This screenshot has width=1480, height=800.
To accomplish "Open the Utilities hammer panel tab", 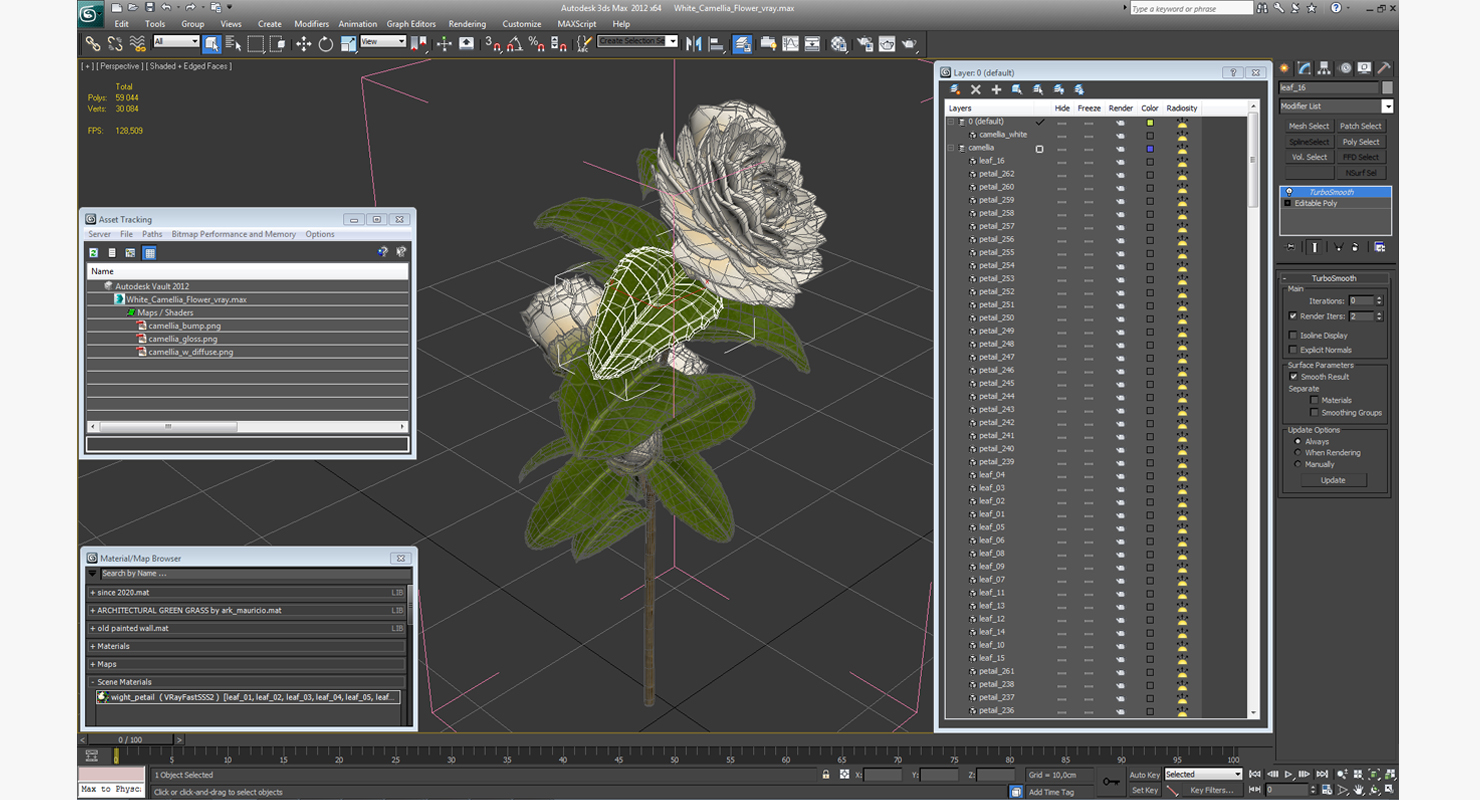I will (x=1383, y=68).
